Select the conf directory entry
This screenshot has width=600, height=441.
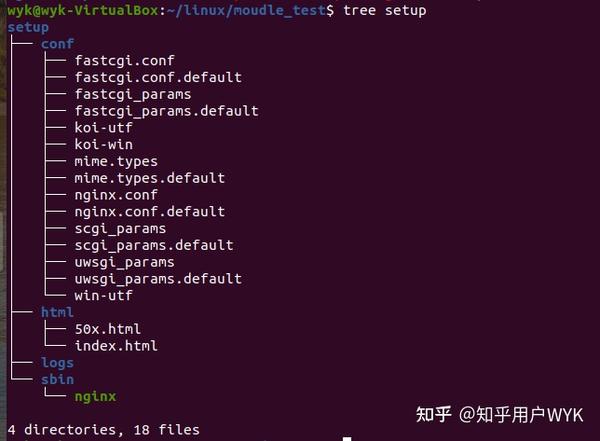(x=57, y=44)
